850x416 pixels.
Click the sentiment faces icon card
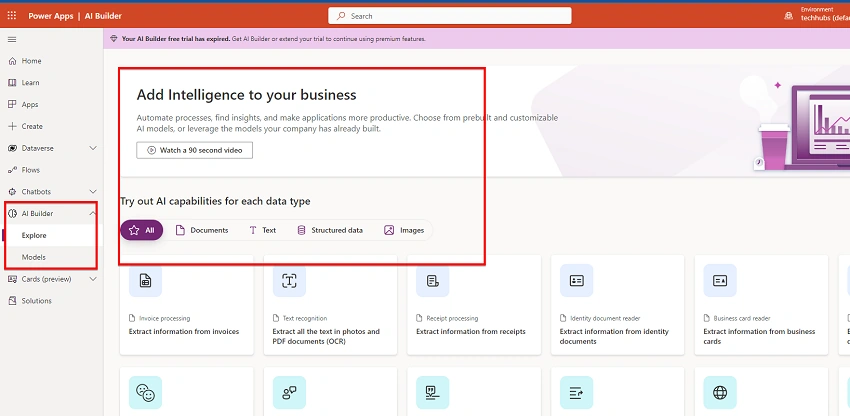point(145,392)
